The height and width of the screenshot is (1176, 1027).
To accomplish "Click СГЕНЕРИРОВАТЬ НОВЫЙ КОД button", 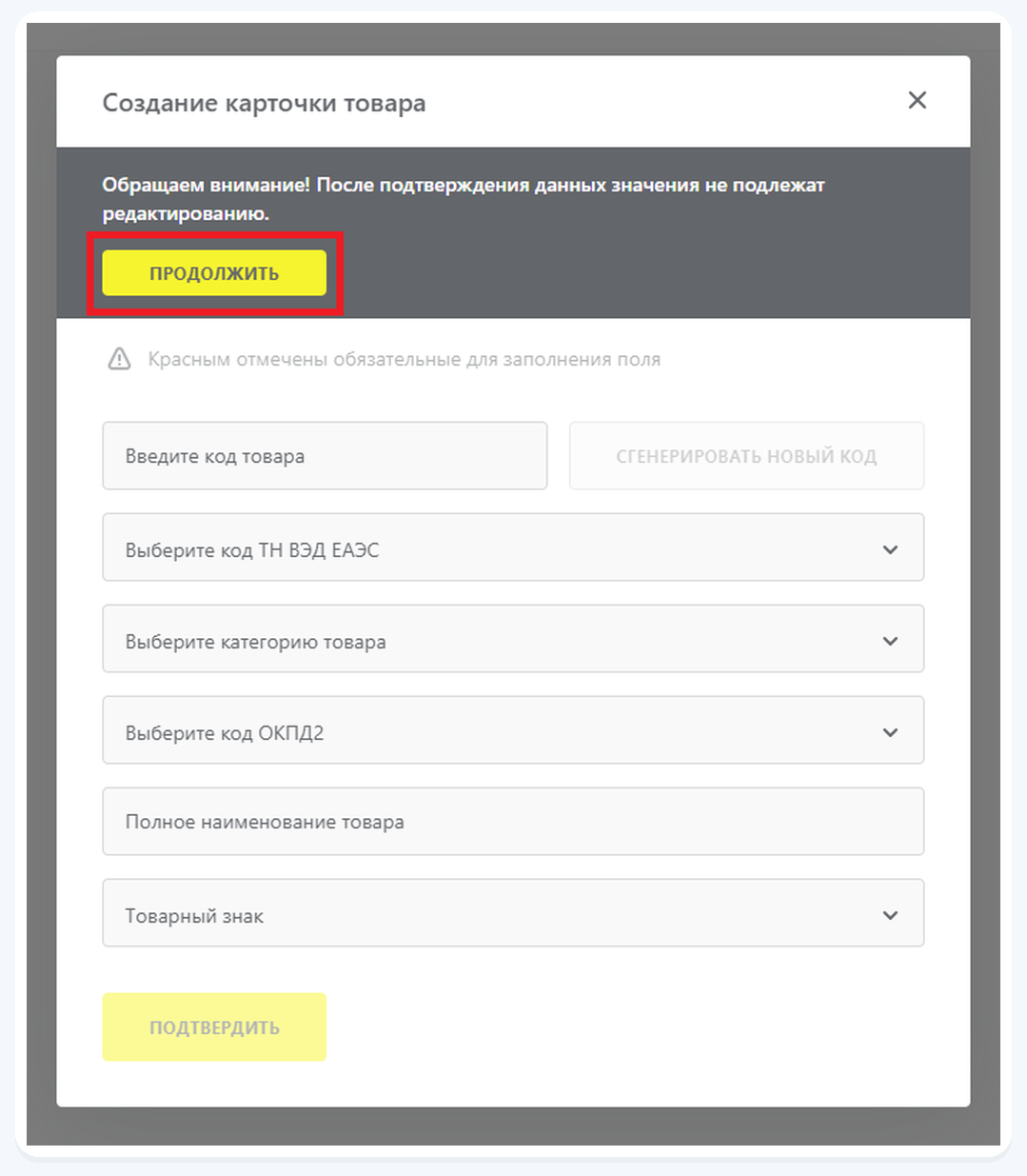I will pos(746,456).
